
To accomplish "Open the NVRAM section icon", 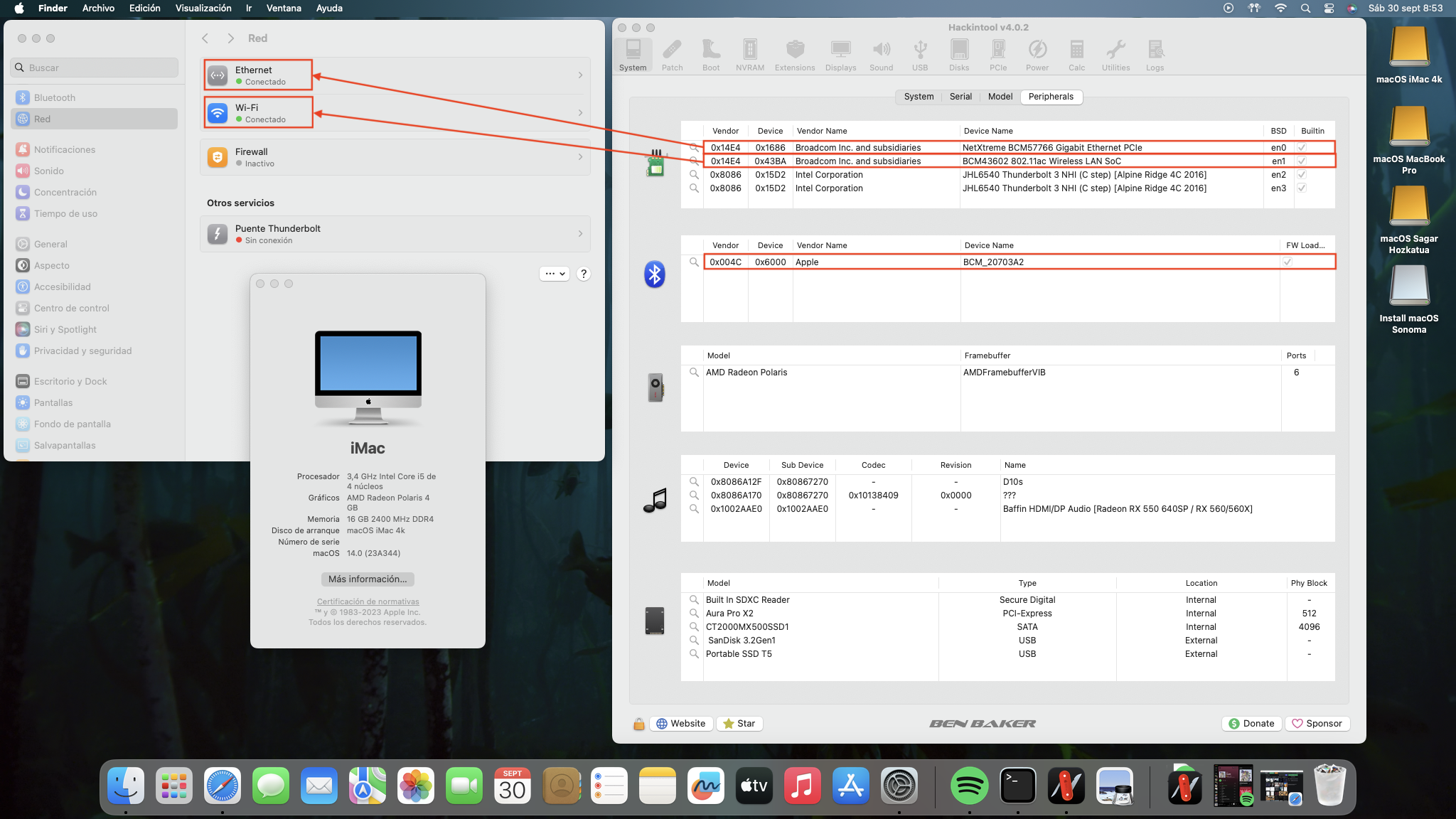I will [x=750, y=55].
